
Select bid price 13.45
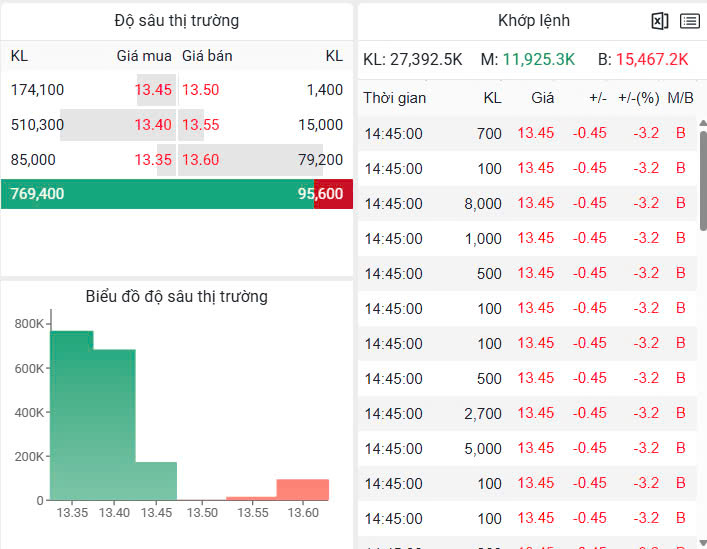click(x=153, y=90)
